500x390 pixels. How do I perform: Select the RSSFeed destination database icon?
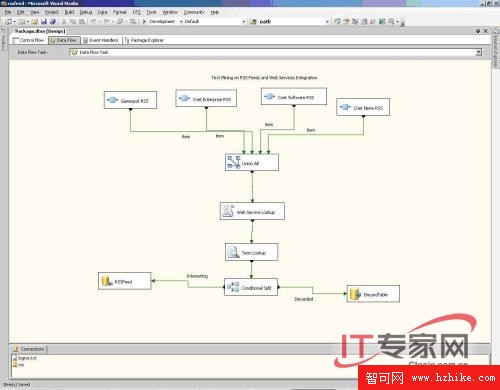pos(107,281)
